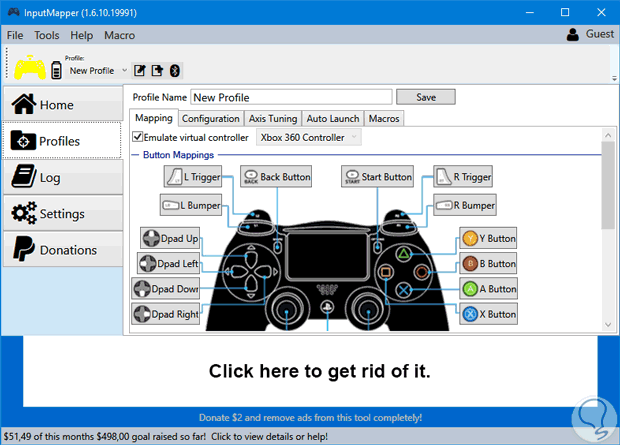Click the mapping panel scroll up arrow
The image size is (620, 445).
tap(608, 135)
